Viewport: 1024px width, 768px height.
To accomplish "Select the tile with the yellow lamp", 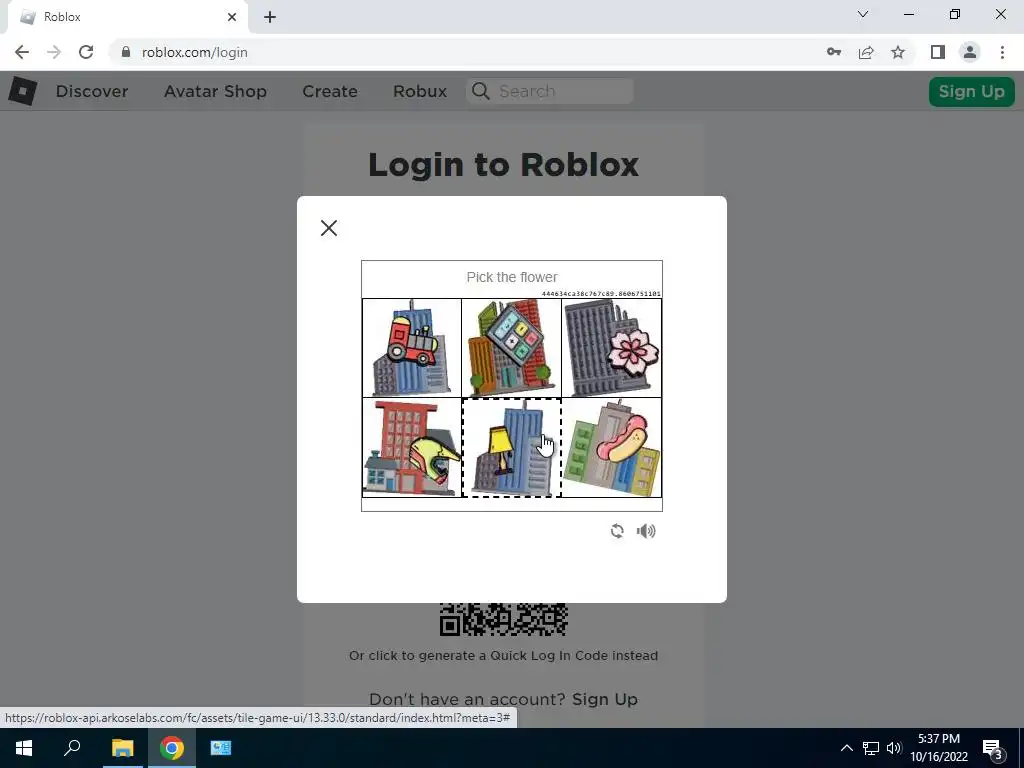I will click(511, 448).
